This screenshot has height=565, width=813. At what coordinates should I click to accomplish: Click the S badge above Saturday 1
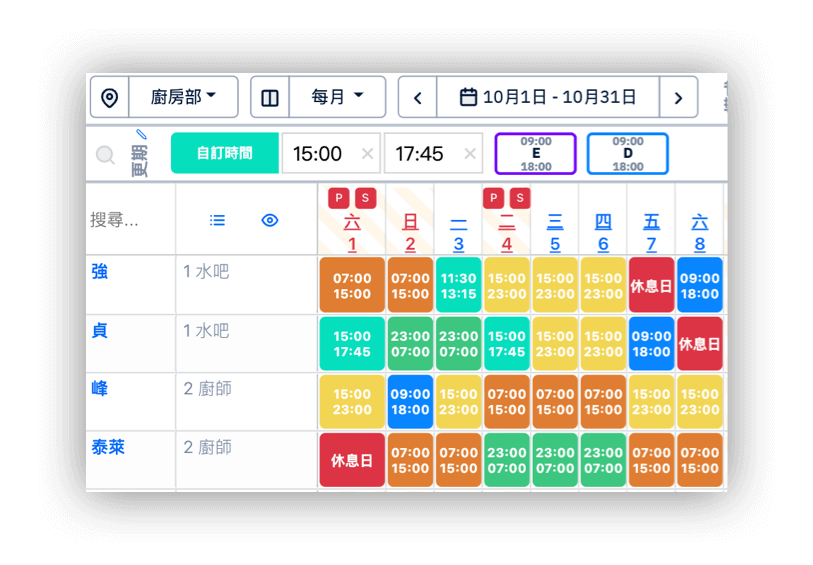[x=366, y=198]
